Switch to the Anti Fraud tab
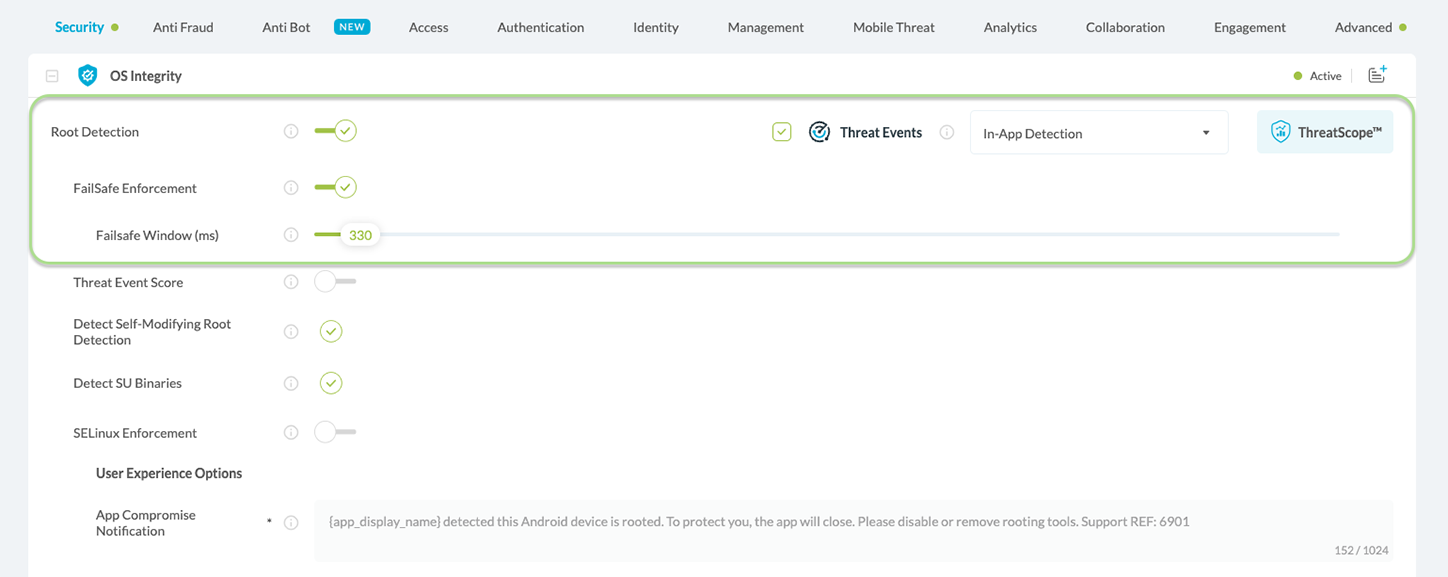This screenshot has height=577, width=1448. pyautogui.click(x=183, y=27)
